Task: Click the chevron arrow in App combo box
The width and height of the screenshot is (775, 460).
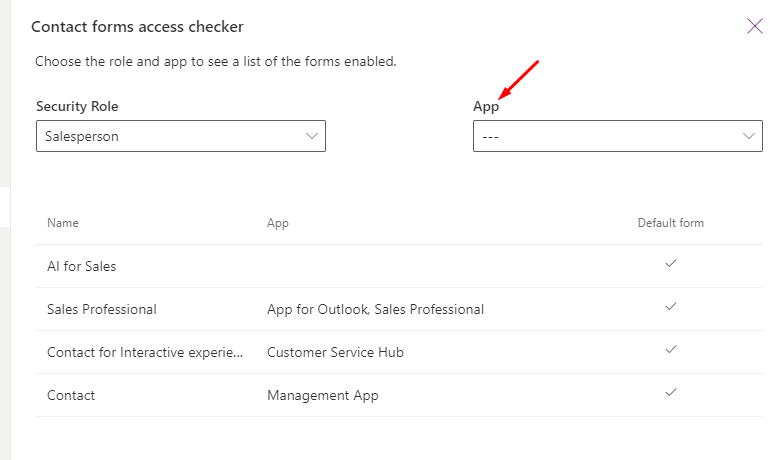Action: [749, 136]
